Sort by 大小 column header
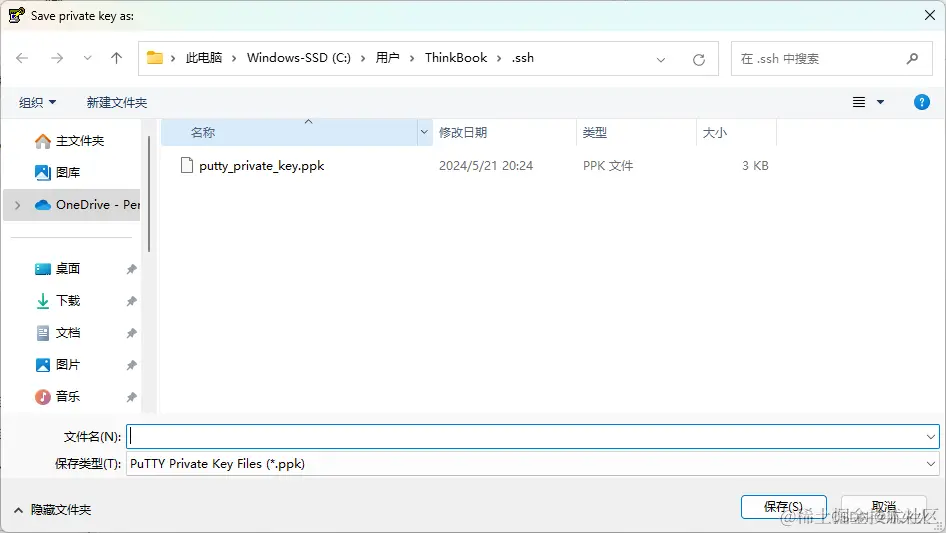The height and width of the screenshot is (533, 946). tap(737, 133)
